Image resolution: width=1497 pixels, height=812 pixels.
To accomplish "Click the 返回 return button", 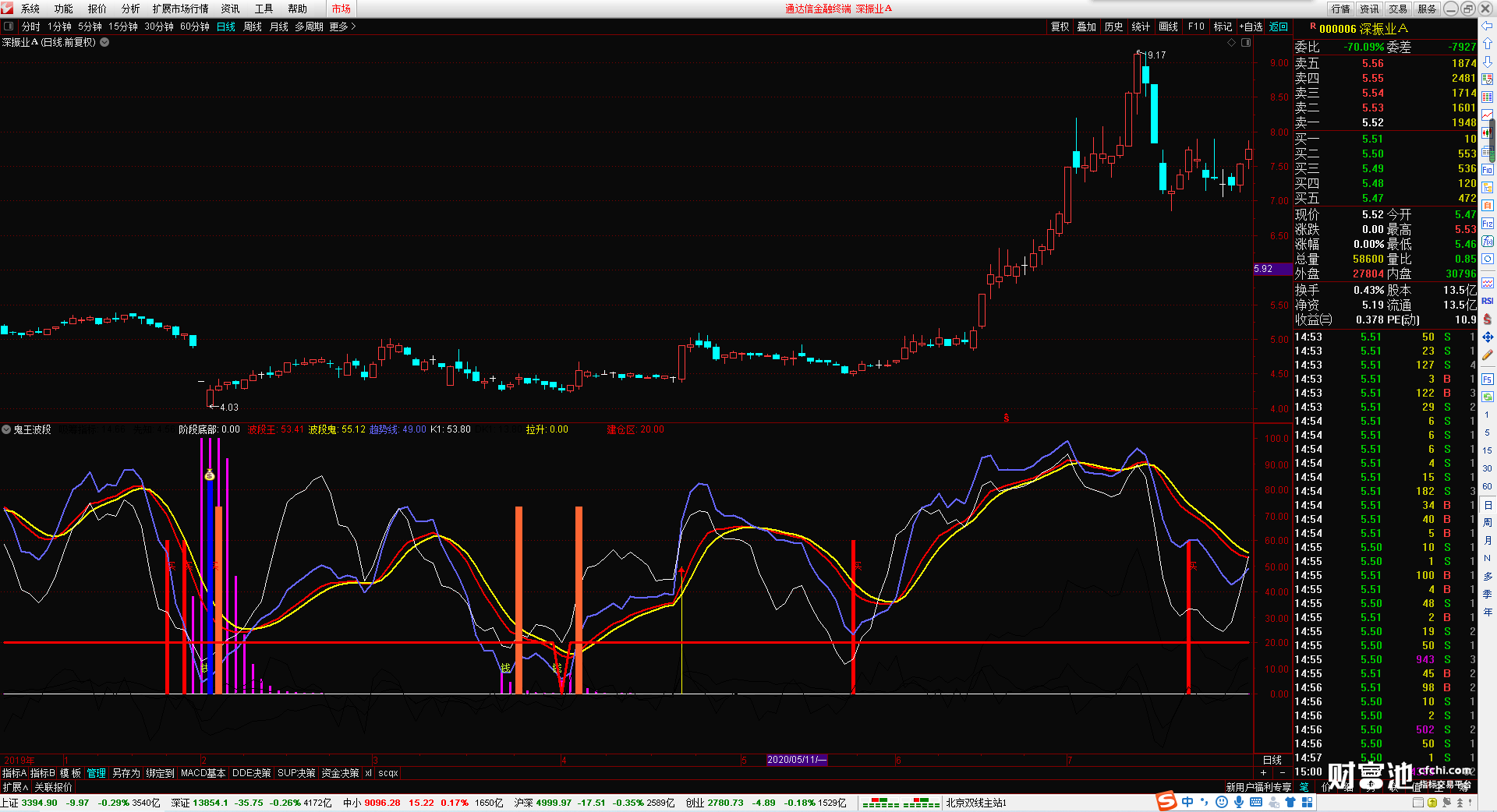I will click(1279, 26).
